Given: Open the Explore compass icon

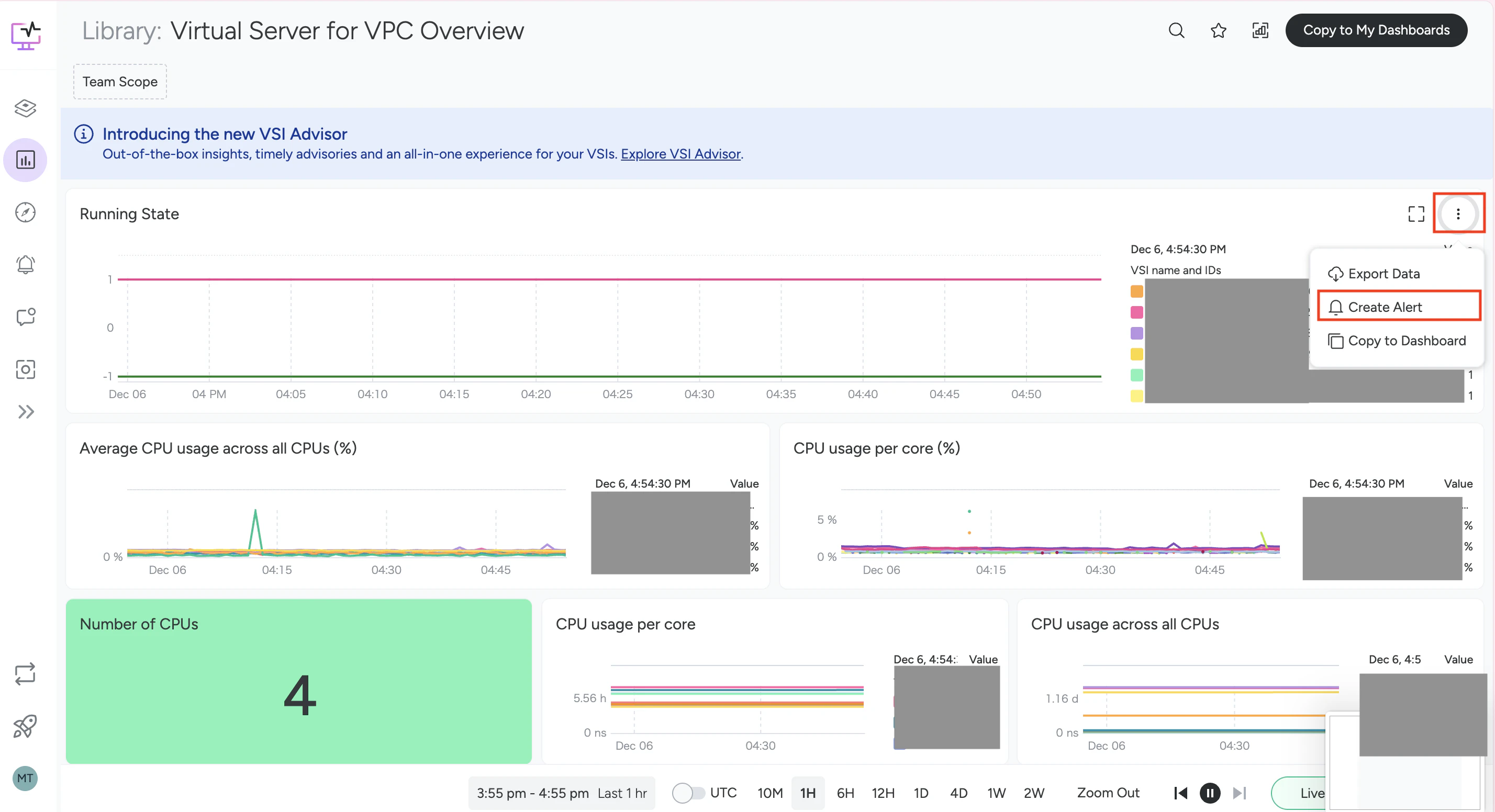Looking at the screenshot, I should (26, 212).
